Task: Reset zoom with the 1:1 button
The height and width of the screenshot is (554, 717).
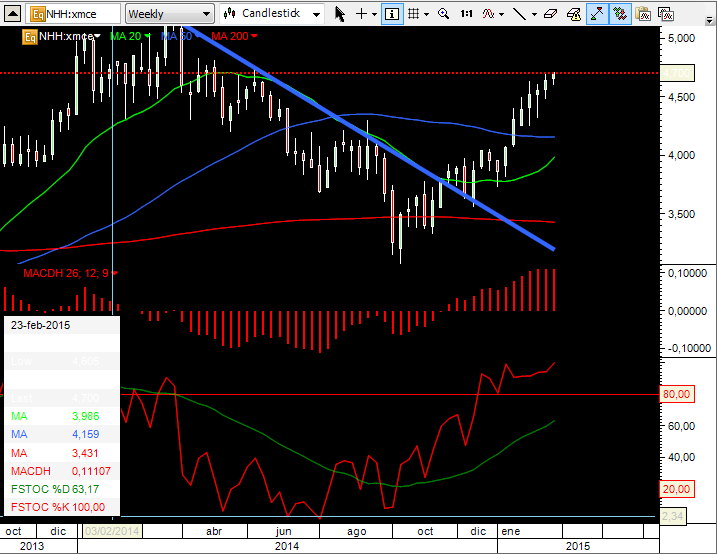Action: [x=466, y=14]
